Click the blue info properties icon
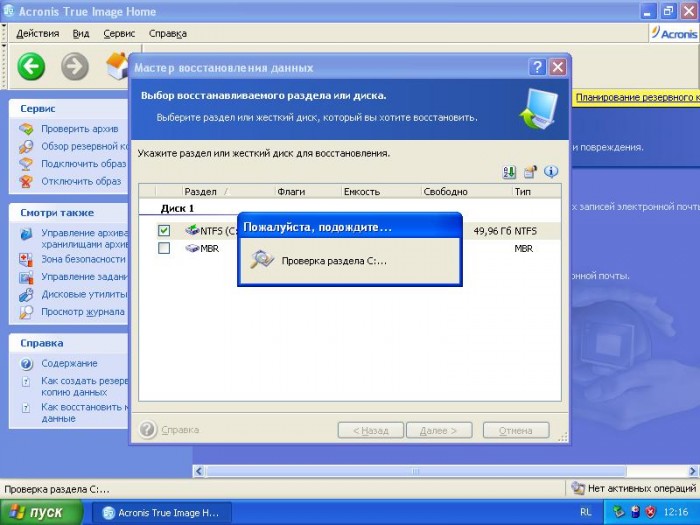 click(x=551, y=171)
